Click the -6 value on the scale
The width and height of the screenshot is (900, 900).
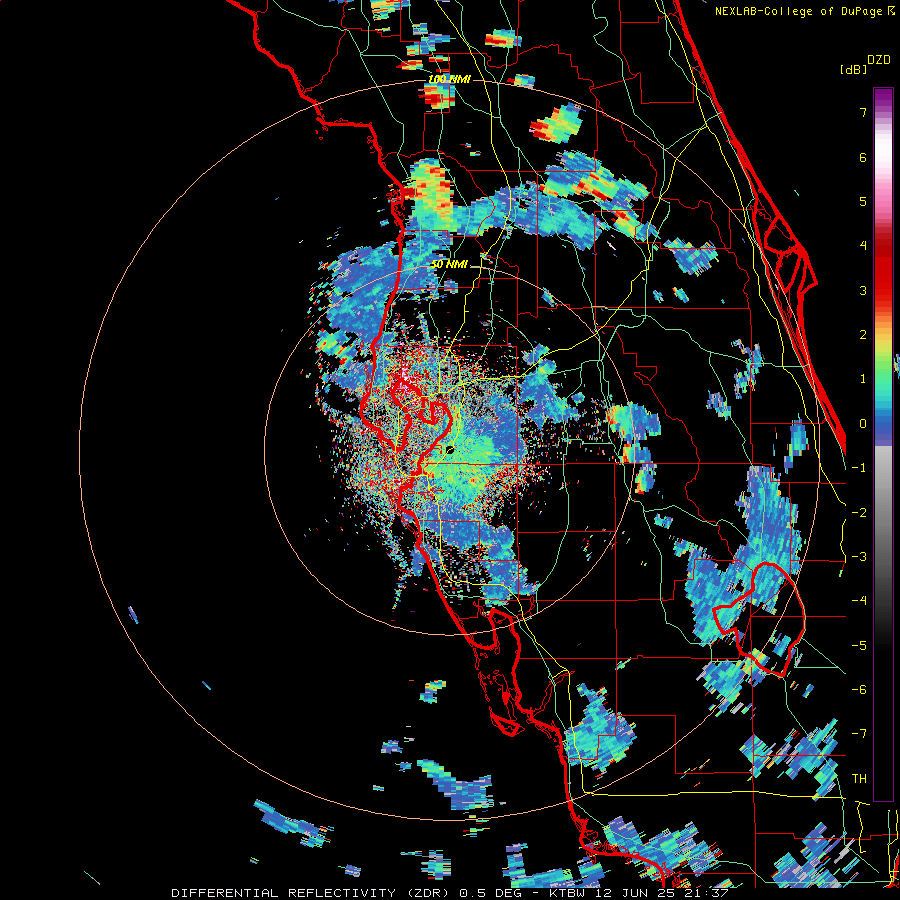(x=859, y=690)
